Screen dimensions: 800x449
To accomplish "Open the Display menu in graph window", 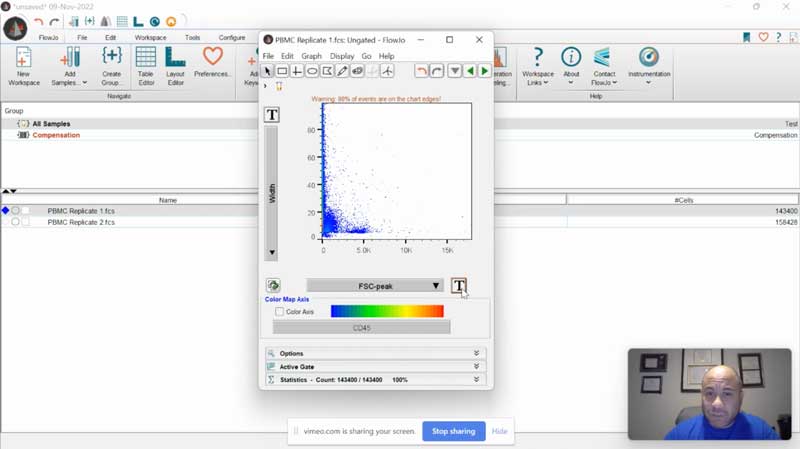I will pos(342,56).
